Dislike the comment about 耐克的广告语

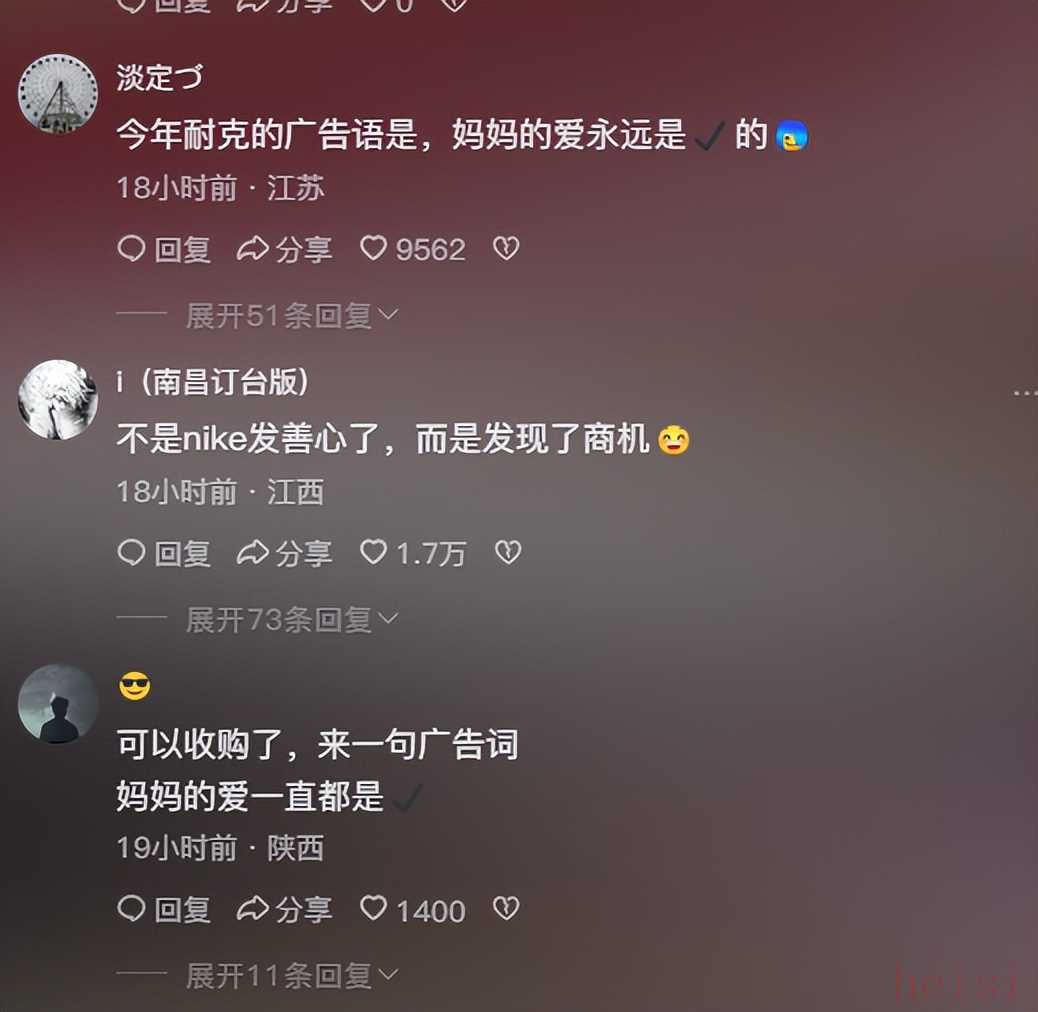(x=506, y=249)
